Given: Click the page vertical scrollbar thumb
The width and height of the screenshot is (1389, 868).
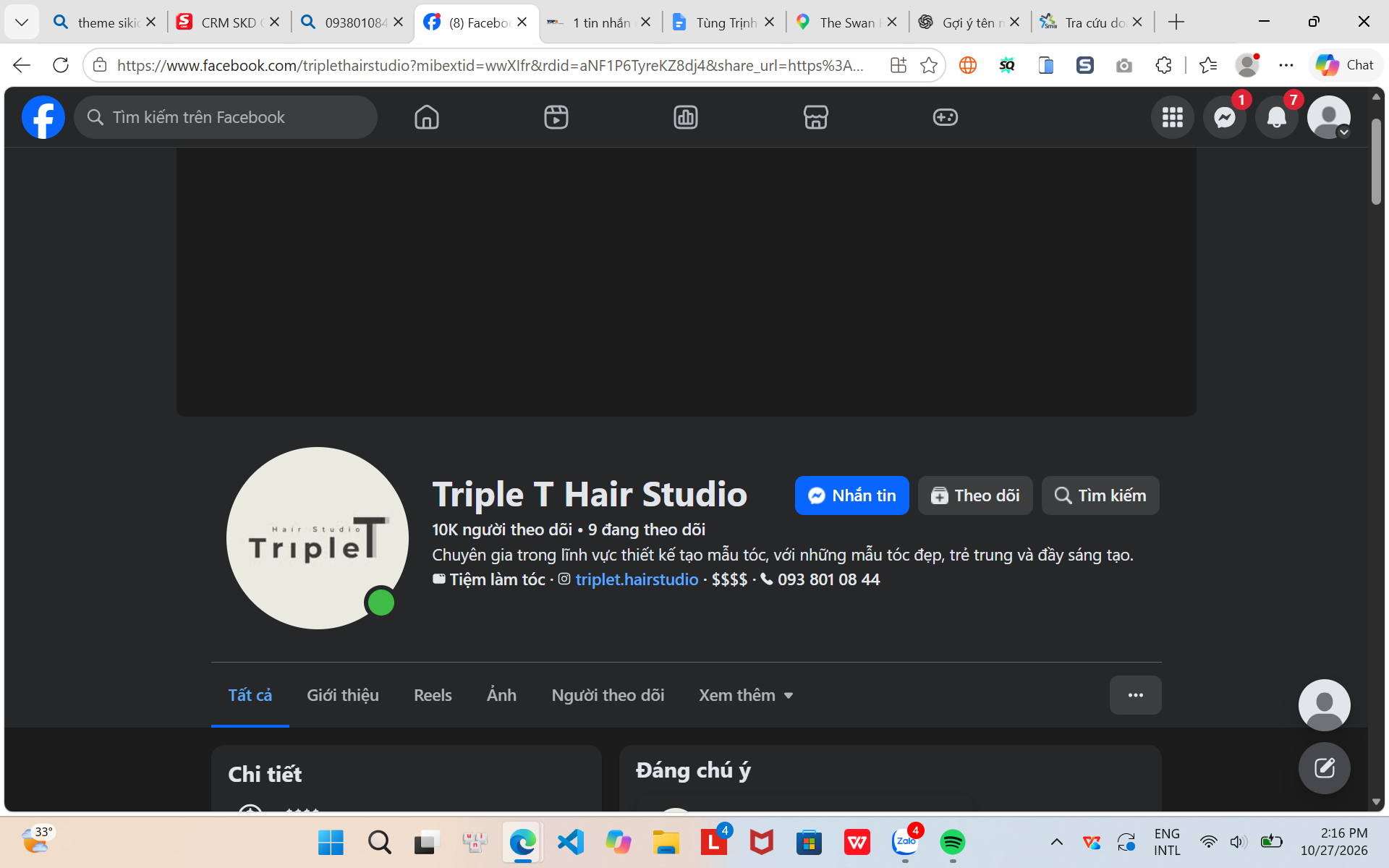Looking at the screenshot, I should [1376, 162].
